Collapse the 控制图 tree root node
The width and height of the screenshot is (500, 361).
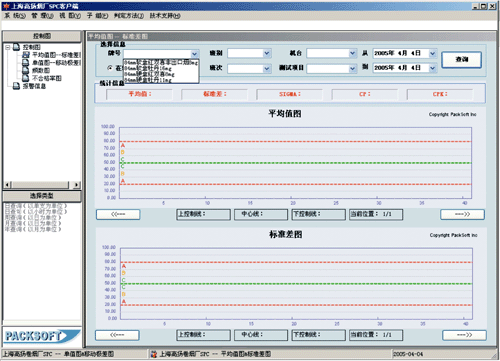[x=8, y=47]
